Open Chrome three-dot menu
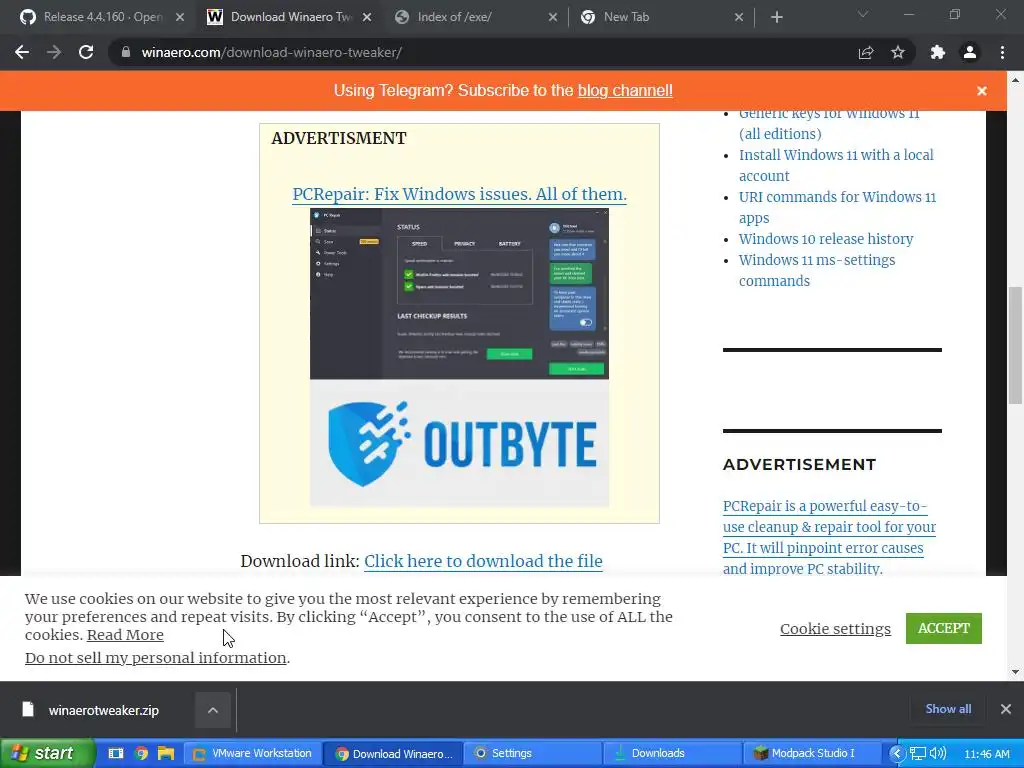The image size is (1024, 768). 1002,52
